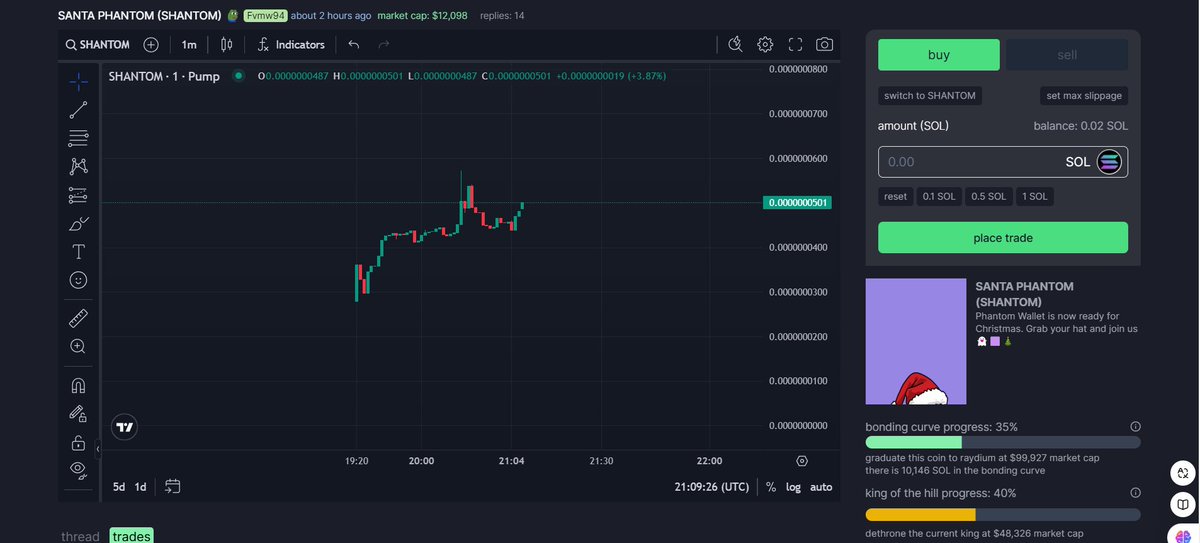Select the 5d date range
This screenshot has height=543, width=1200.
point(119,487)
